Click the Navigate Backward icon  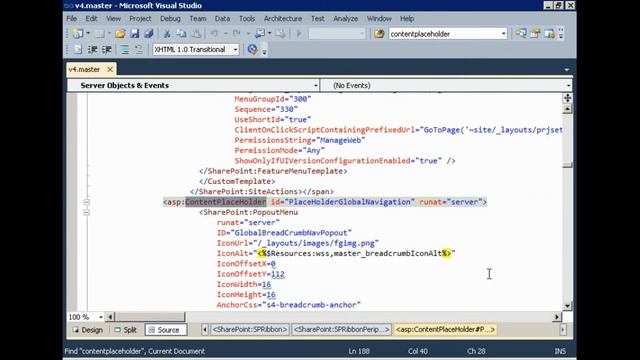click(260, 34)
